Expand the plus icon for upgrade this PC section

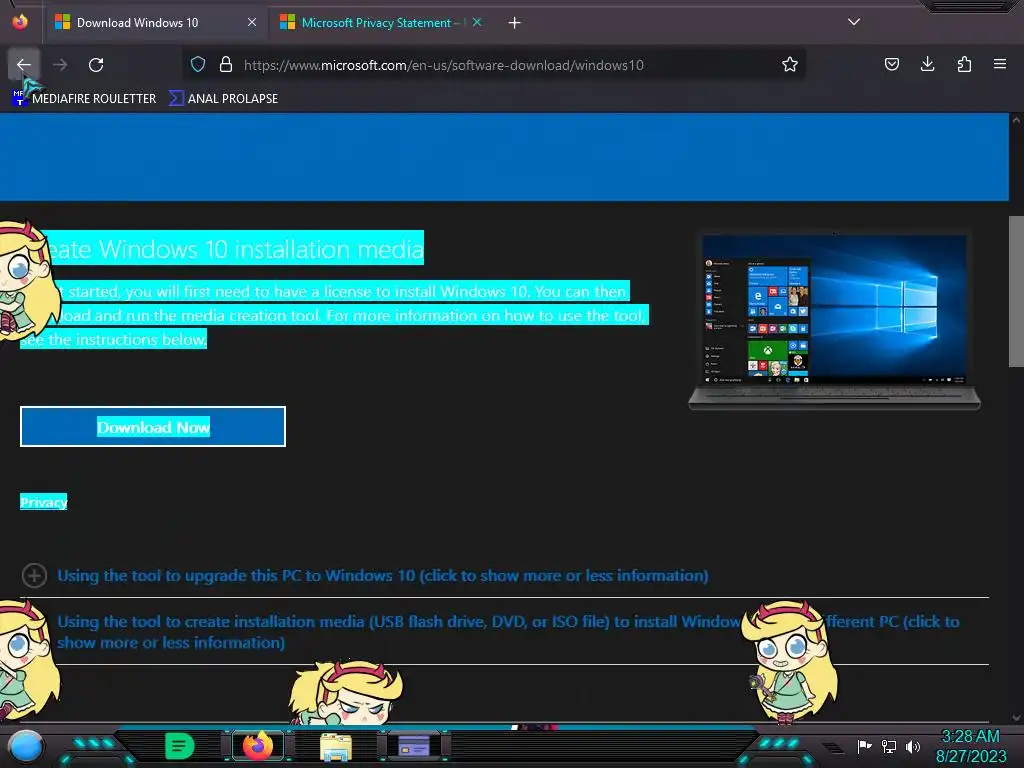[34, 575]
